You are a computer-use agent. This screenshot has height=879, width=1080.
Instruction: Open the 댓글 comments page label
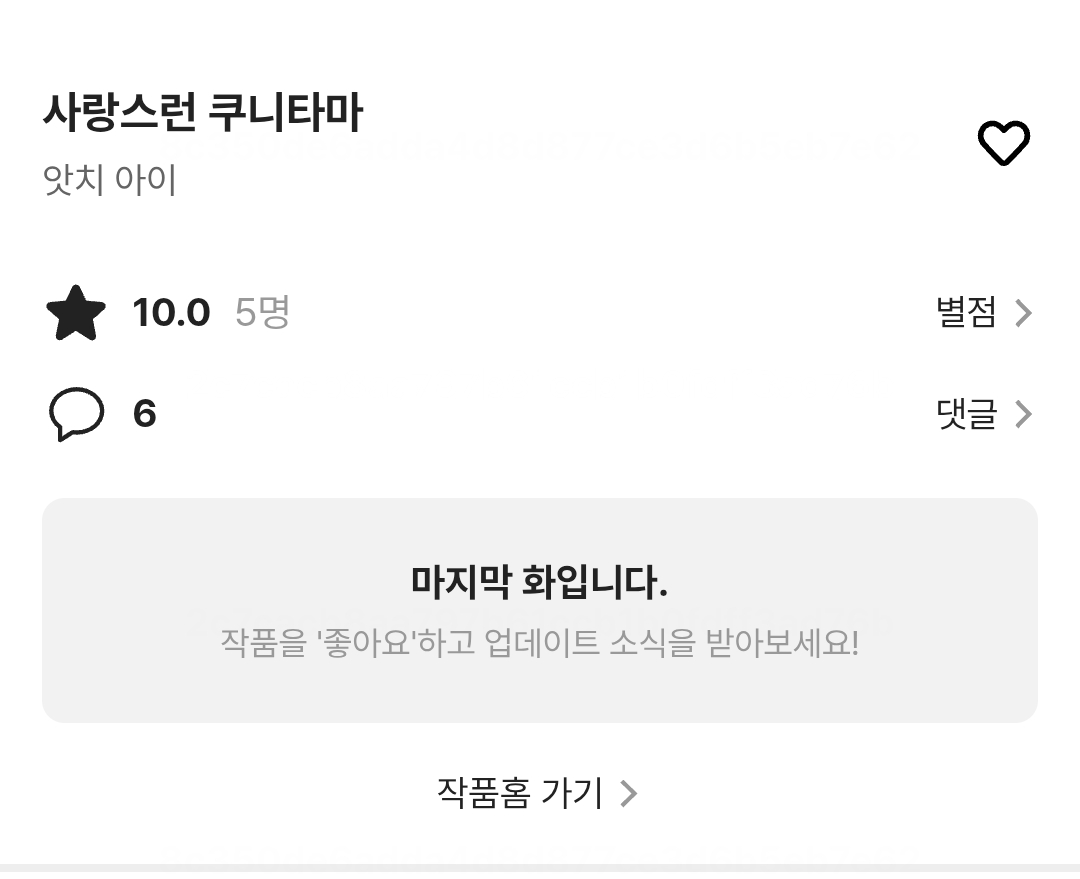(x=966, y=413)
